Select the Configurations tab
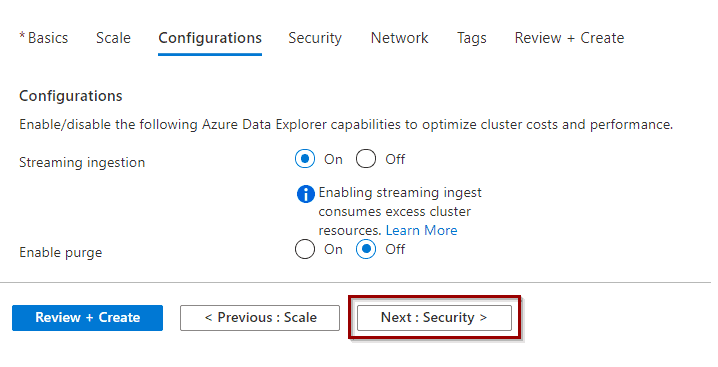Screen dimensions: 718x367 click(x=210, y=38)
